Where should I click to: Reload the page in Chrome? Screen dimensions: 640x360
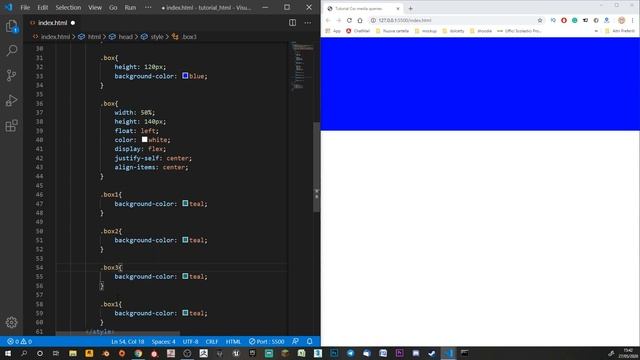349,20
